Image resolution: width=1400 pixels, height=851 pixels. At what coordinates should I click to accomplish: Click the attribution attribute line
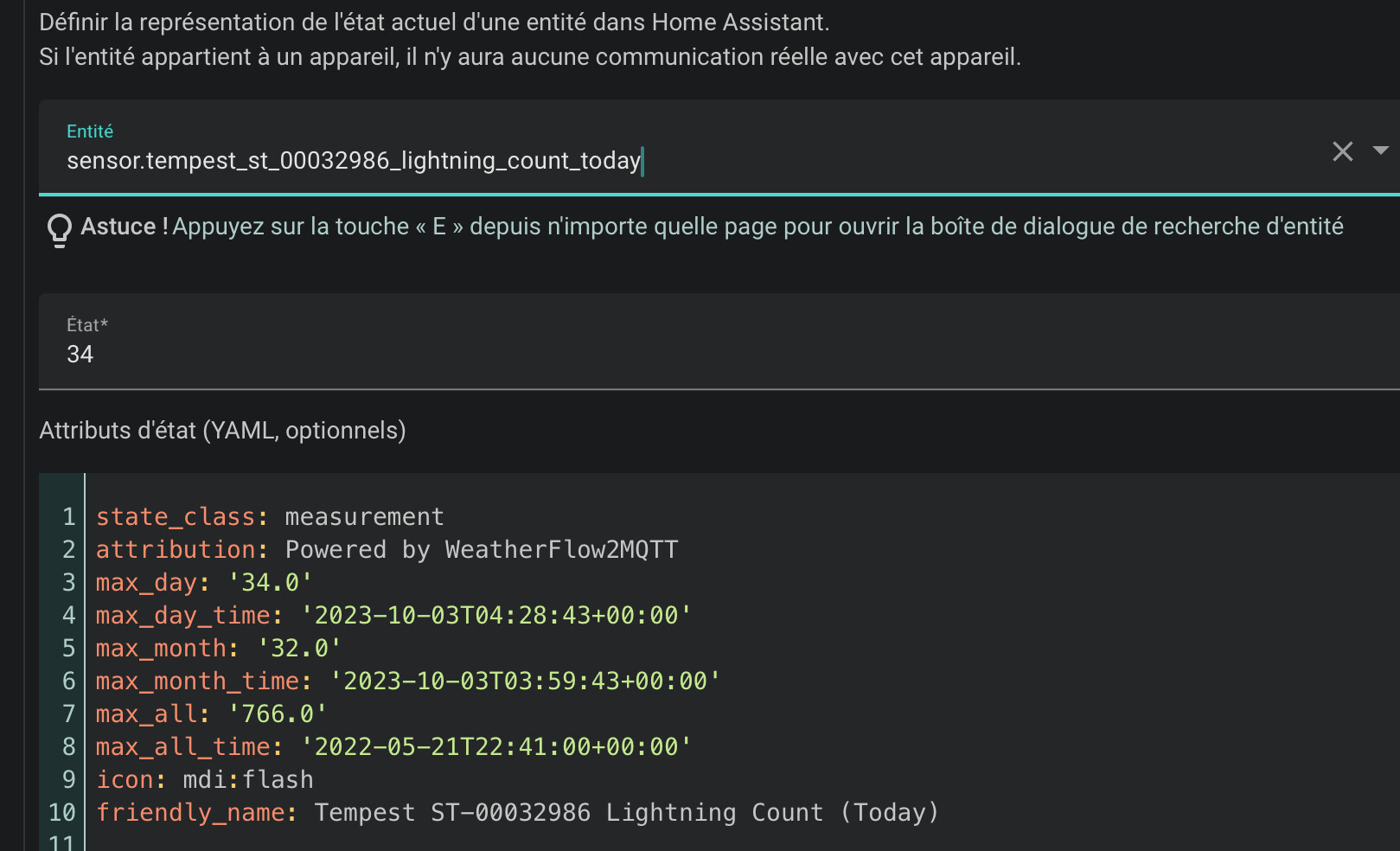click(387, 549)
